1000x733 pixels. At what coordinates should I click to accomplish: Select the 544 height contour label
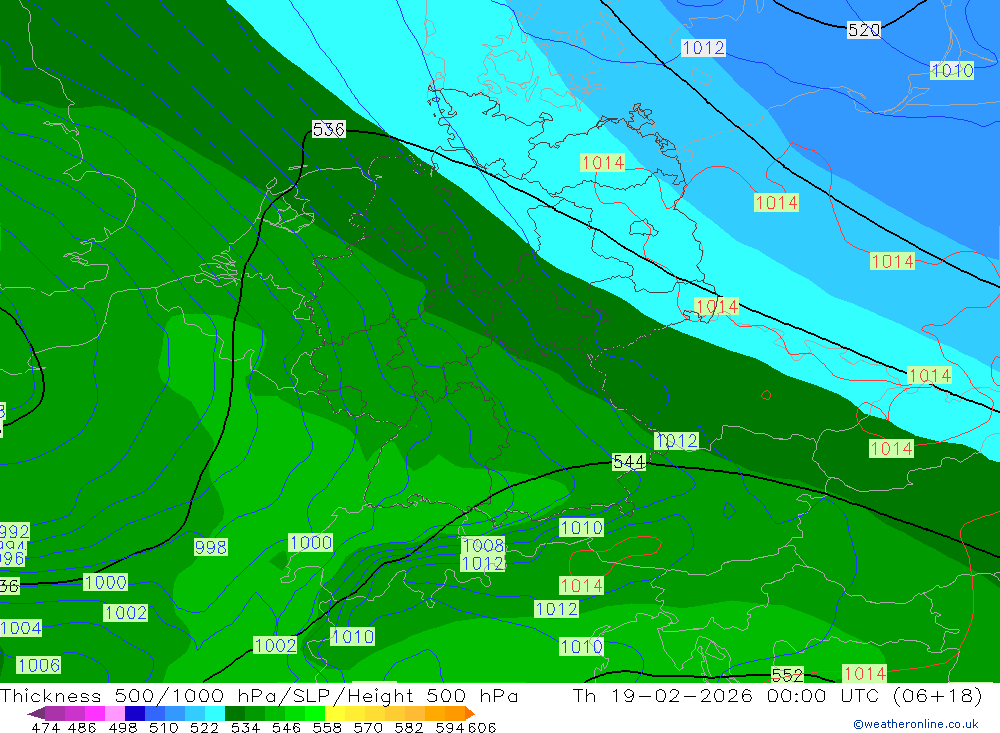tap(629, 461)
